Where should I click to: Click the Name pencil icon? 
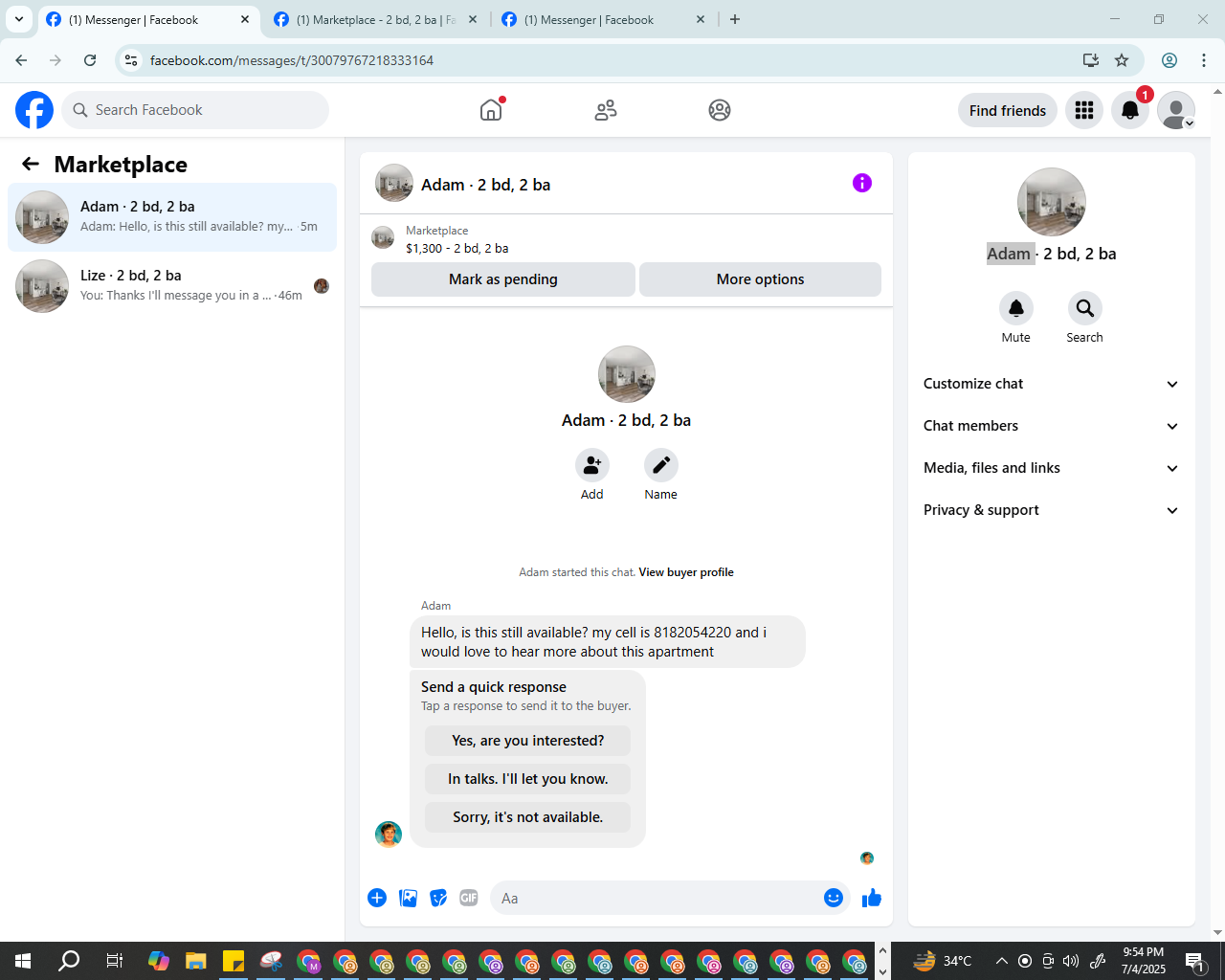(661, 465)
